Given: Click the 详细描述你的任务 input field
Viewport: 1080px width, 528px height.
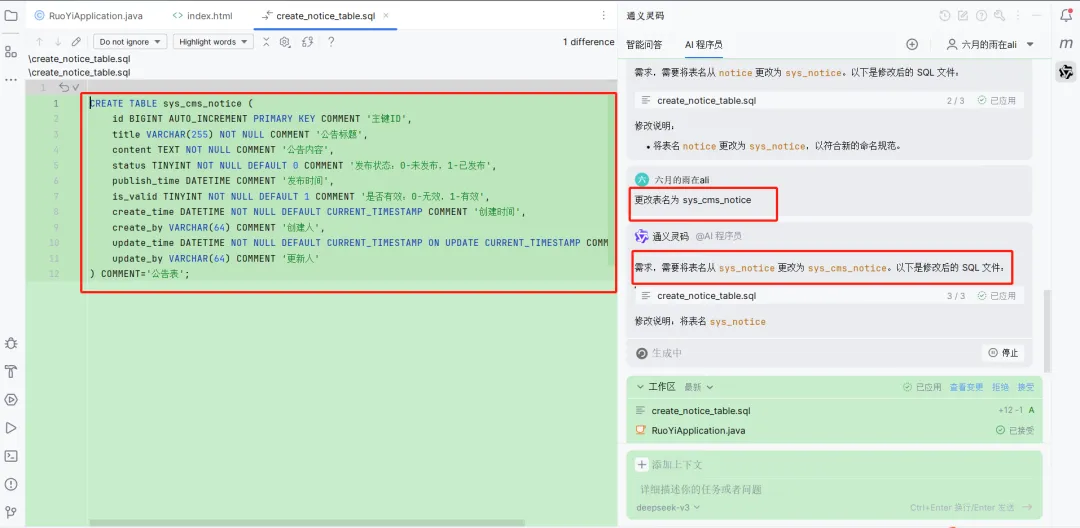Looking at the screenshot, I should 833,489.
